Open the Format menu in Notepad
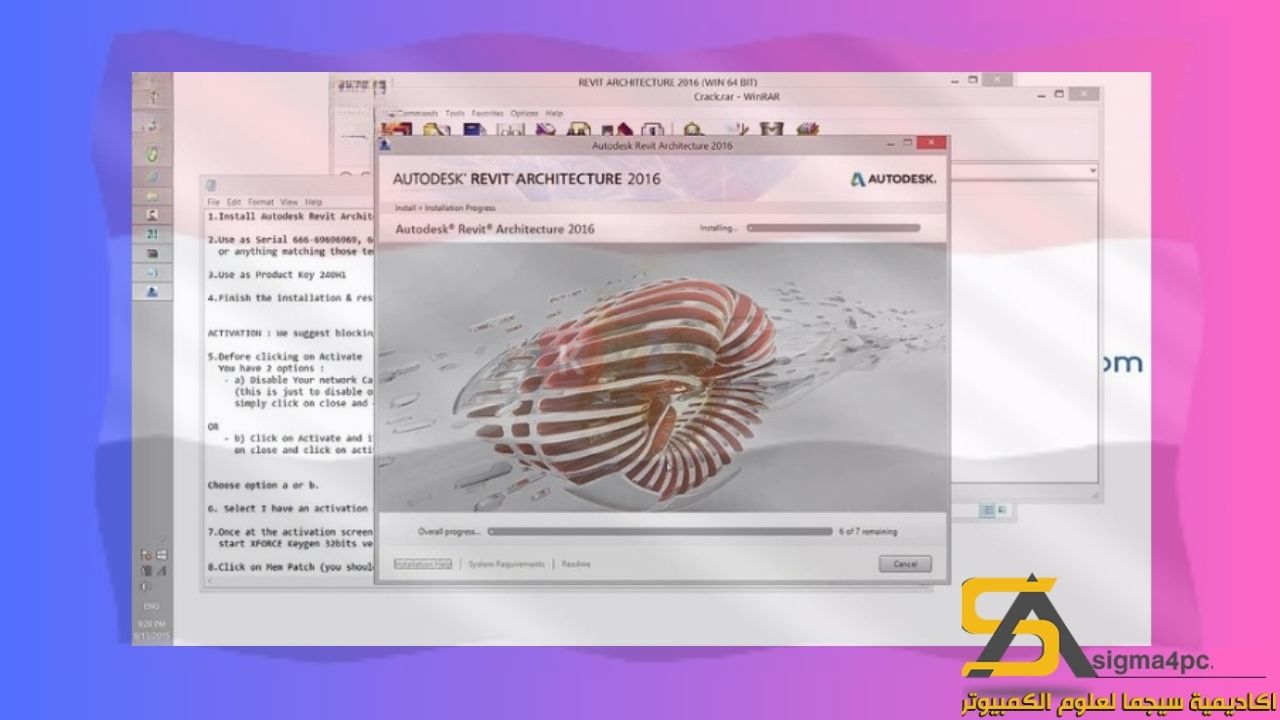This screenshot has width=1280, height=720. coord(260,202)
